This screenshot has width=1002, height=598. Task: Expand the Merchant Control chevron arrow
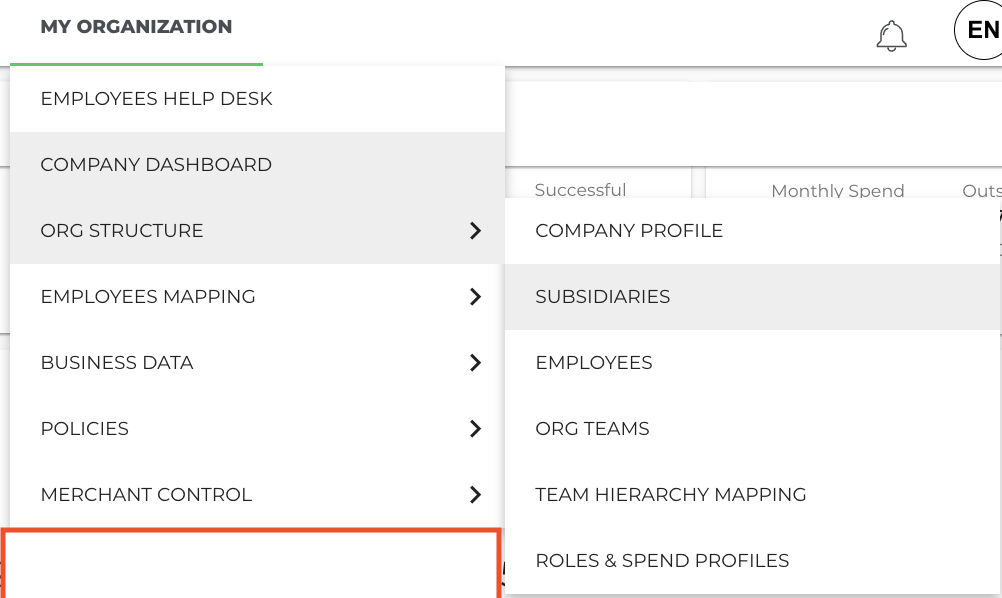[x=475, y=494]
